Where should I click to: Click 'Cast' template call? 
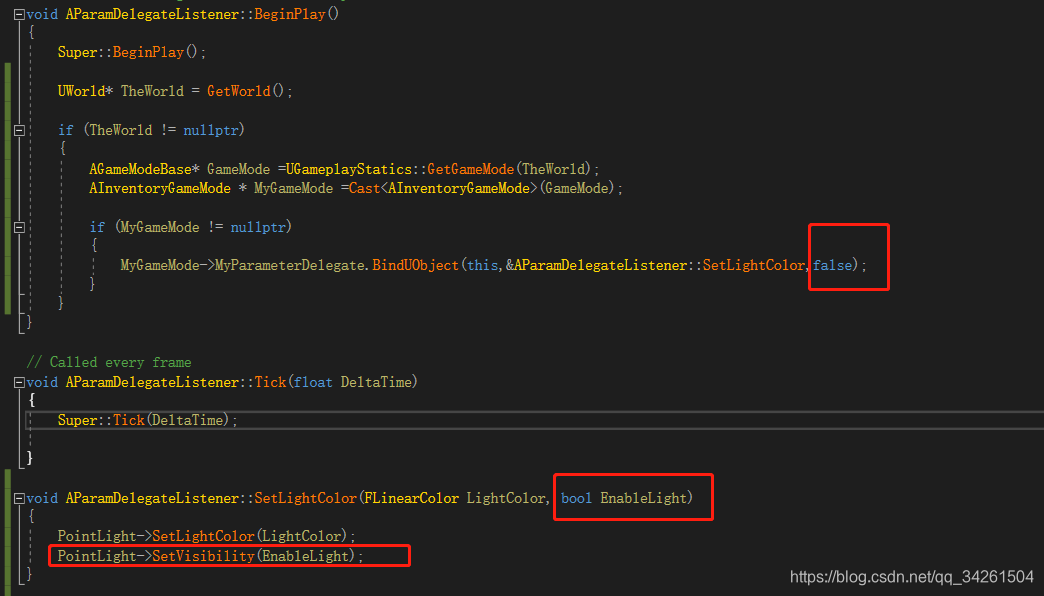coord(364,188)
